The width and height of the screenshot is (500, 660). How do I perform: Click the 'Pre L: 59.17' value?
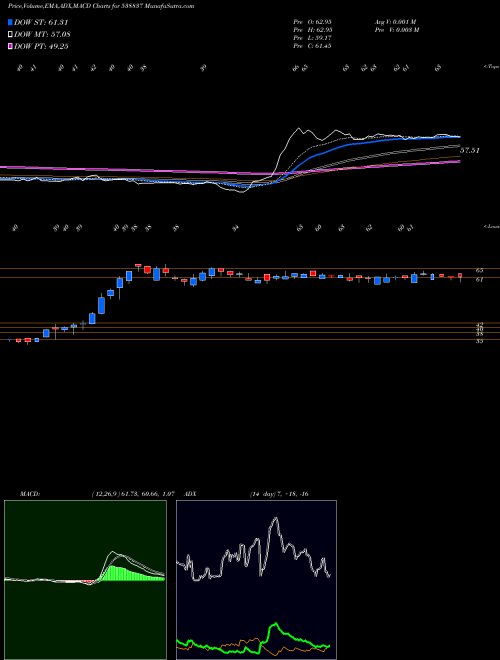312,38
